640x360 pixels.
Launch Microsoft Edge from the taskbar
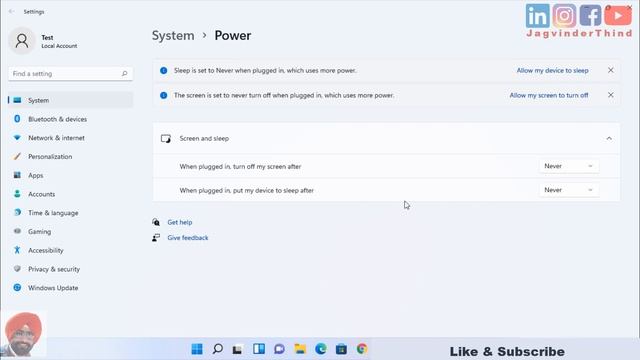[x=321, y=349]
